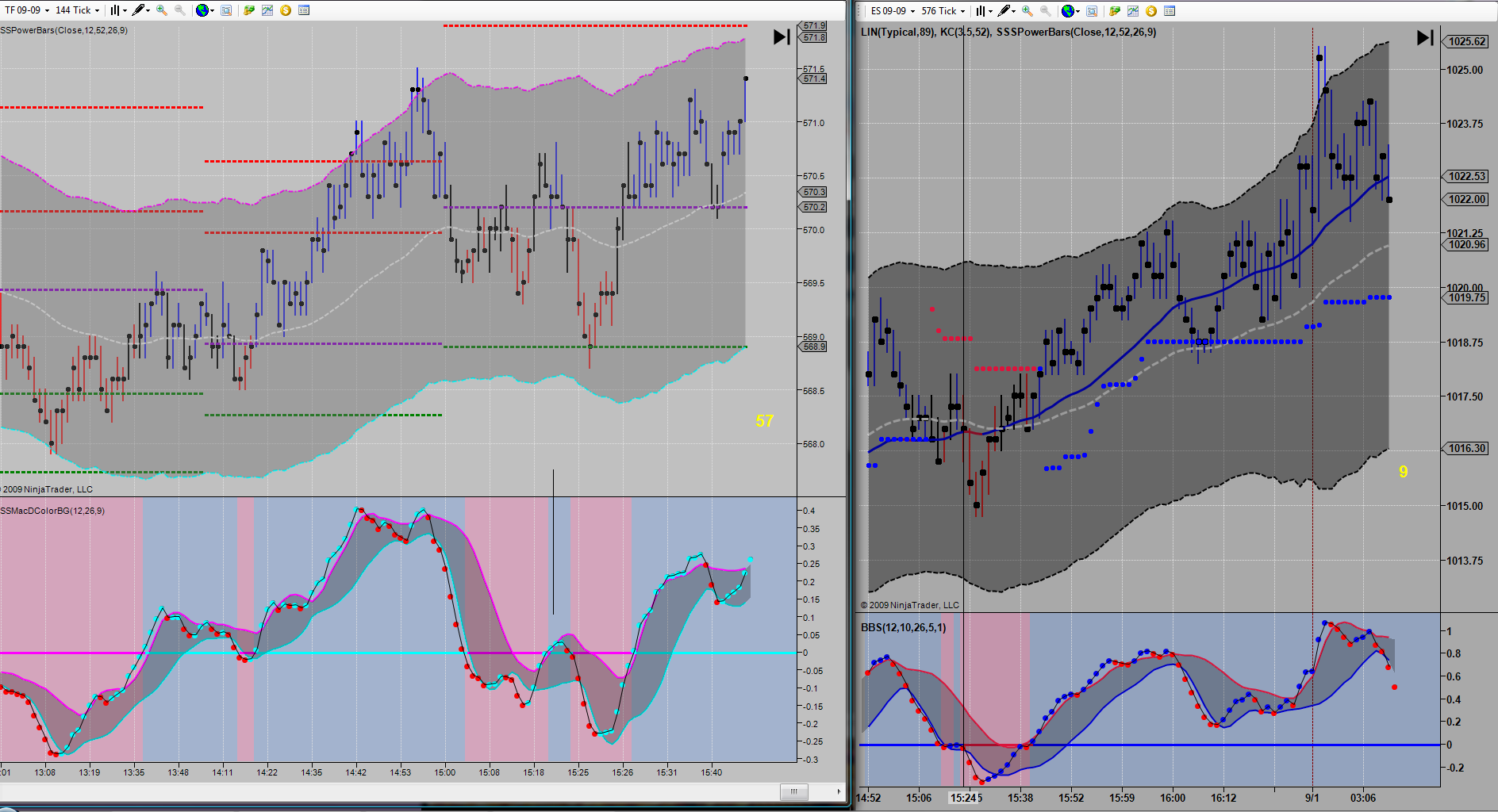The height and width of the screenshot is (812, 1498).
Task: Click the 1025.00 price axis label
Action: point(1465,70)
